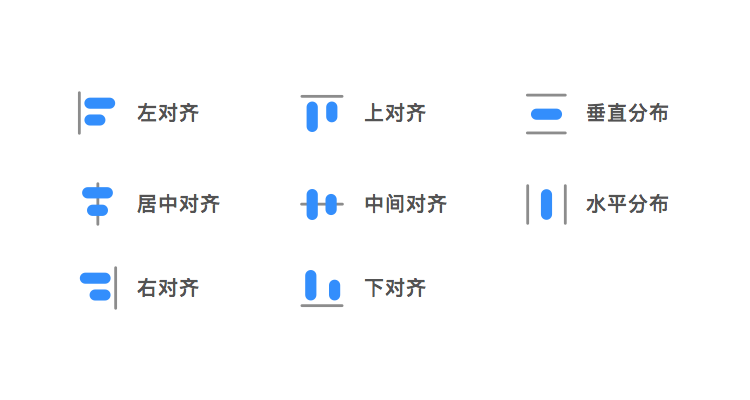Click the longer blue bar in left align icon
This screenshot has width=750, height=400.
pos(100,104)
